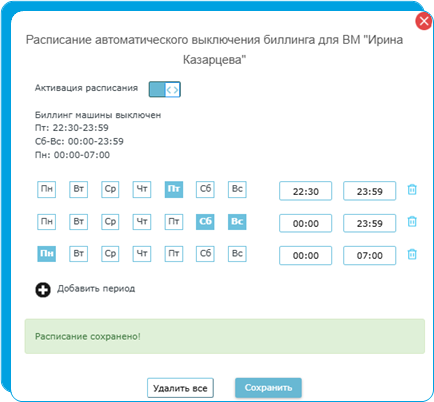Deselect Сб in the second period row
Image resolution: width=434 pixels, height=402 pixels.
click(205, 222)
